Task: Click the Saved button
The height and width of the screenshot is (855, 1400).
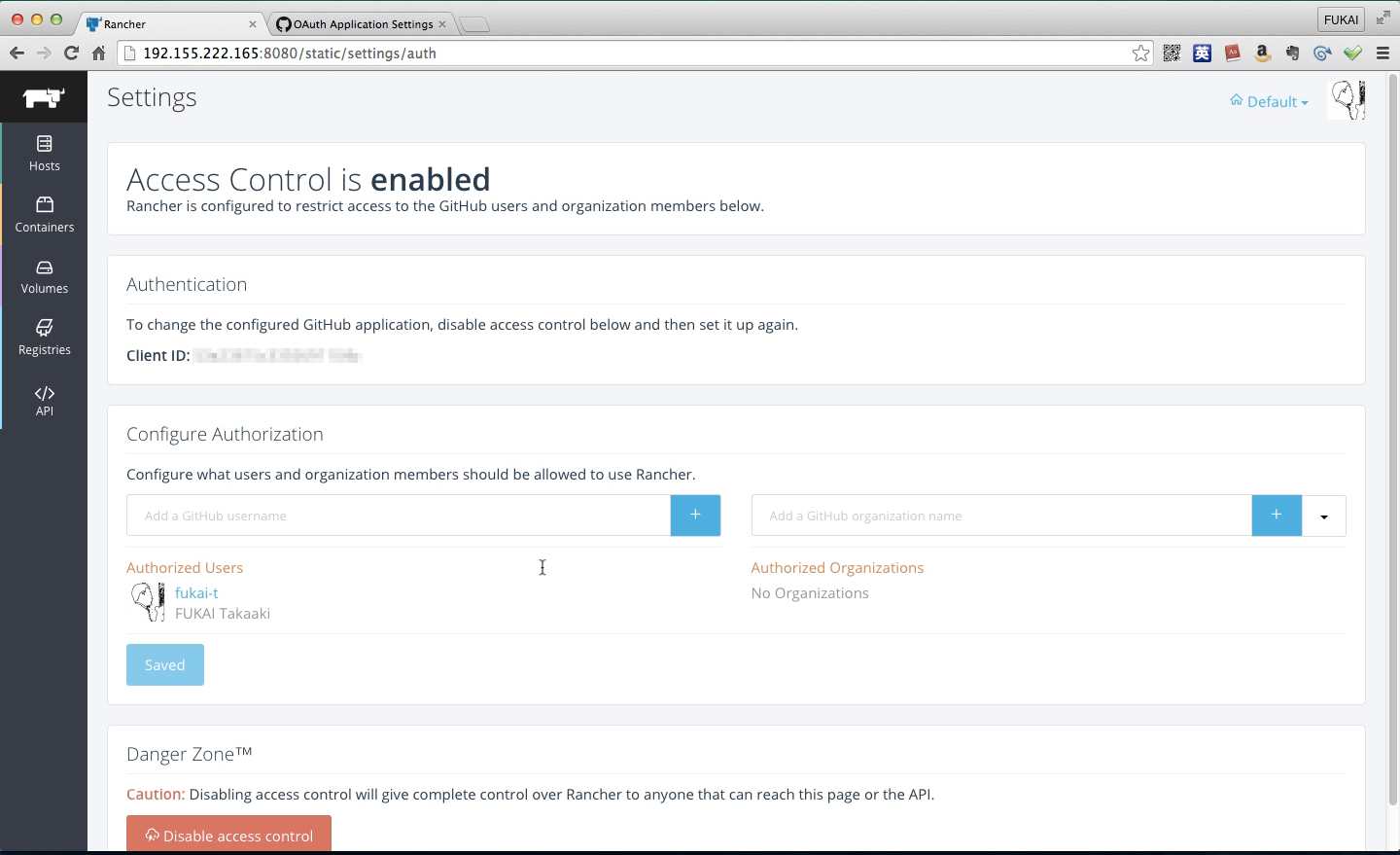Action: pyautogui.click(x=165, y=665)
